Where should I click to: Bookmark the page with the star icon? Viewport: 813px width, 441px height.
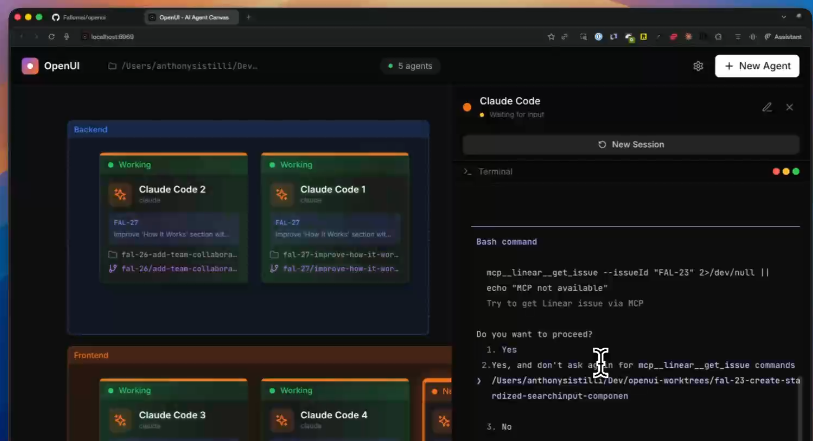551,37
